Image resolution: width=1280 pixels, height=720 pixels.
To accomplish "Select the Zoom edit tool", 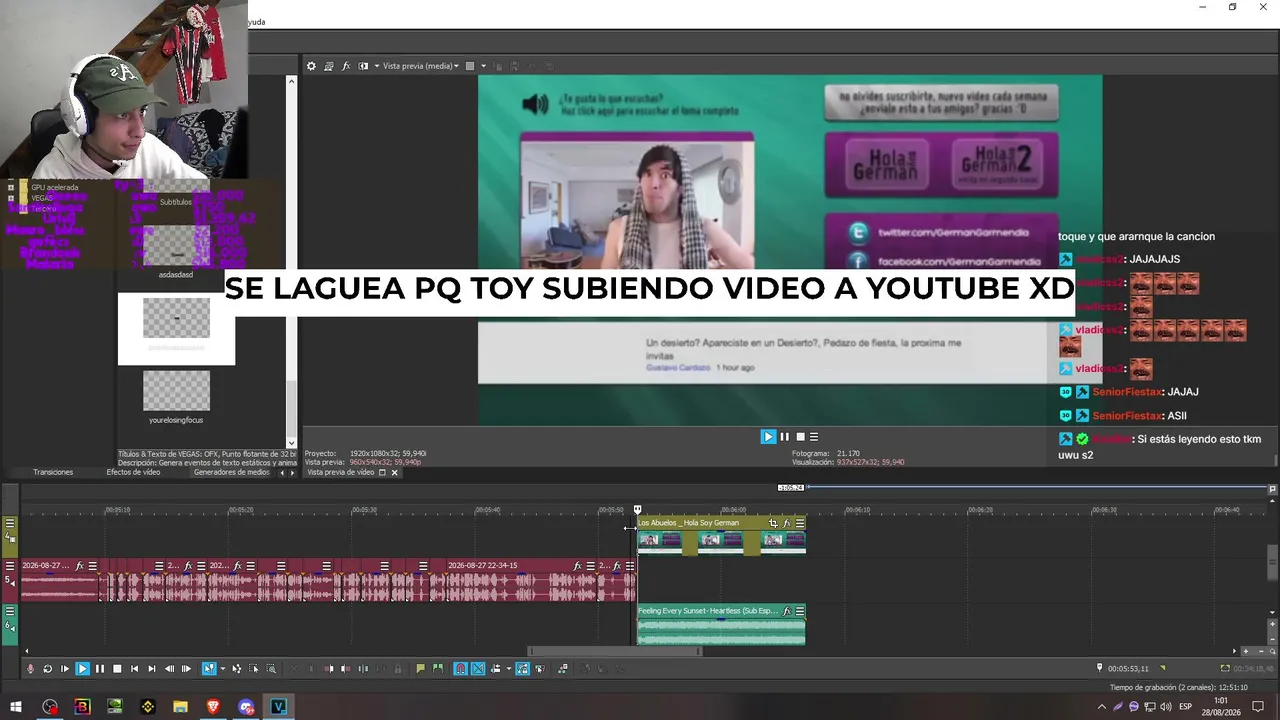I will click(271, 669).
